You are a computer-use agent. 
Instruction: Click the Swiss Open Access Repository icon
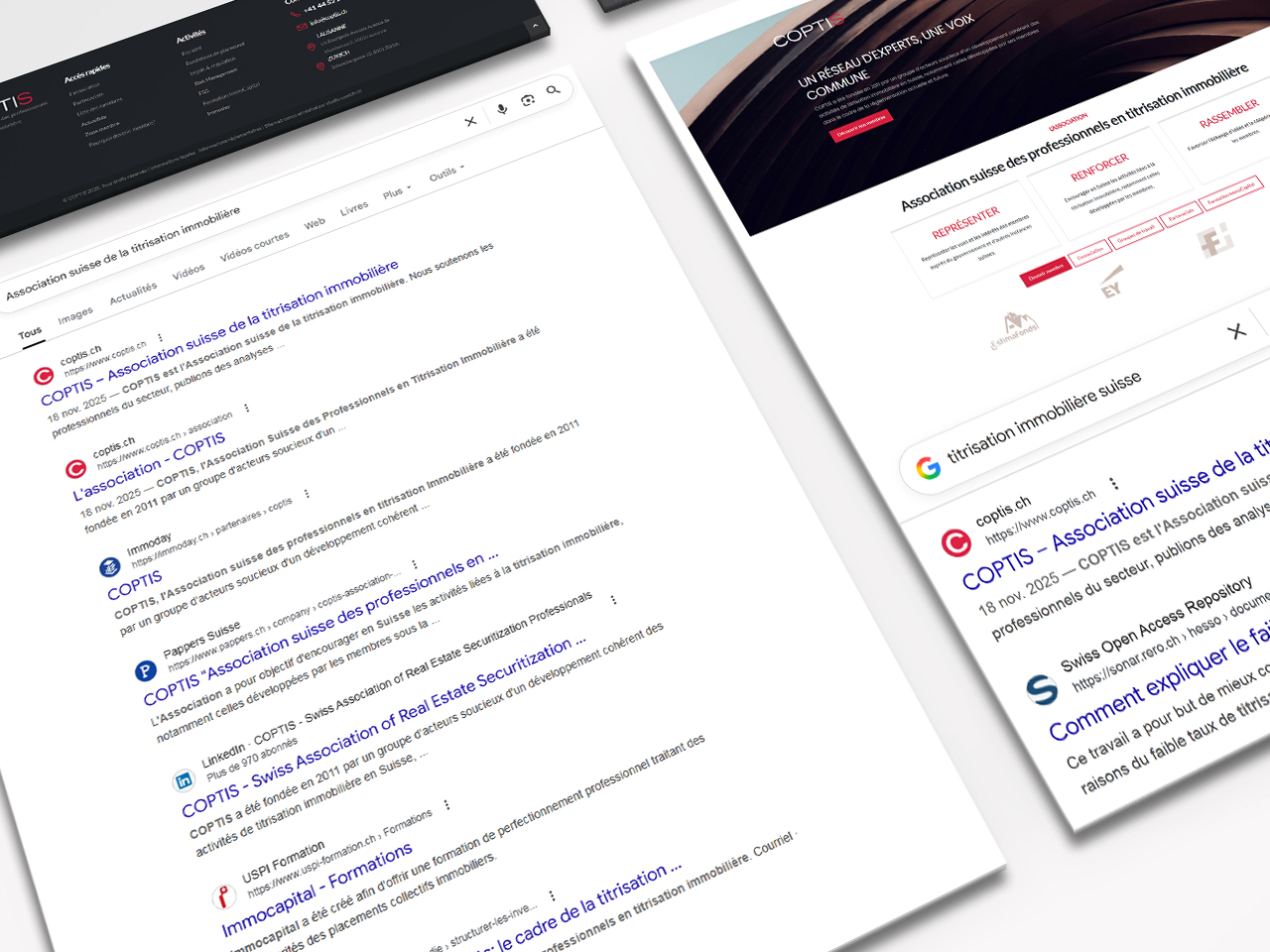pos(1041,688)
